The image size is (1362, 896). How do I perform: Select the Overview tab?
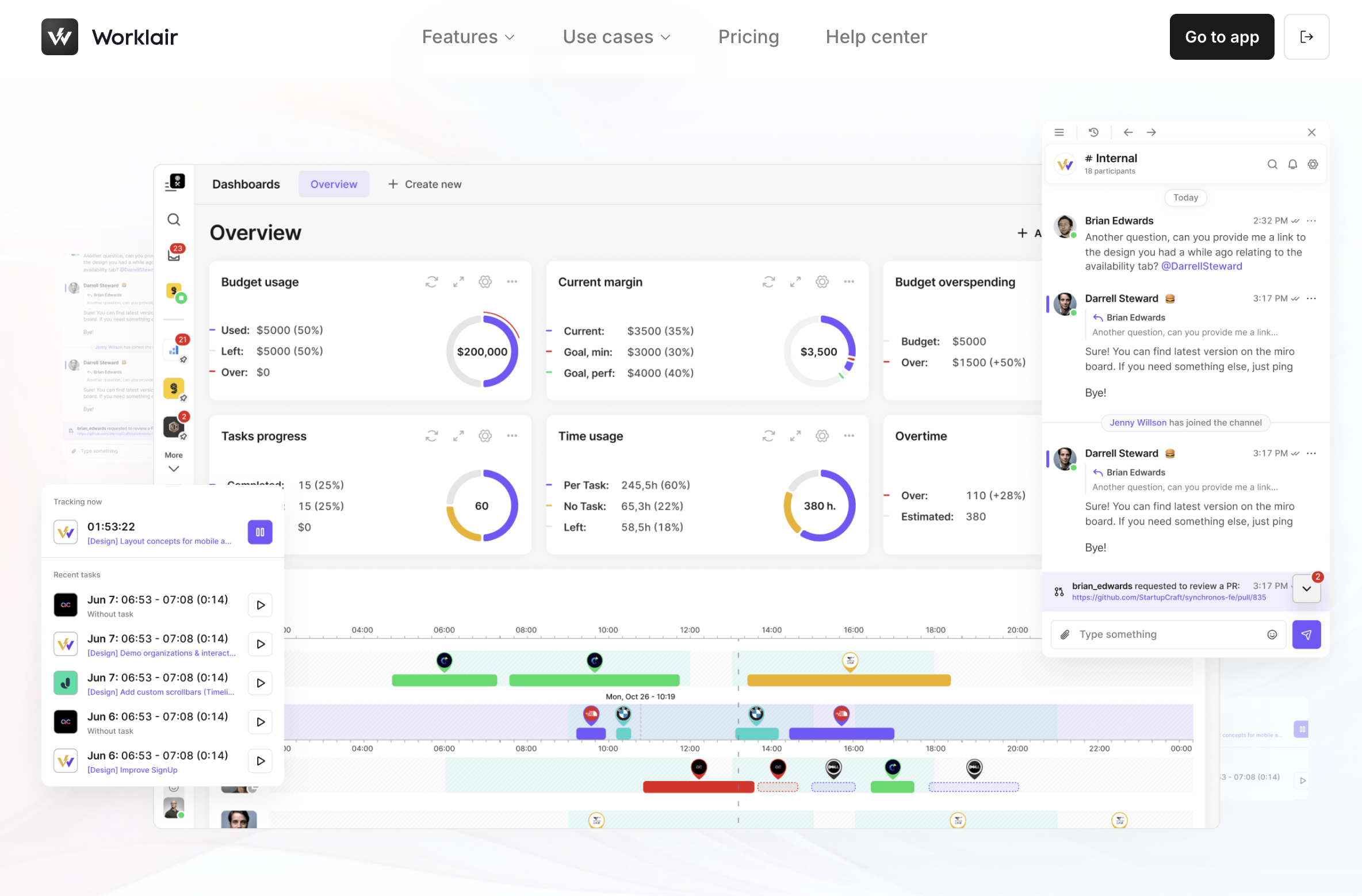pos(334,184)
